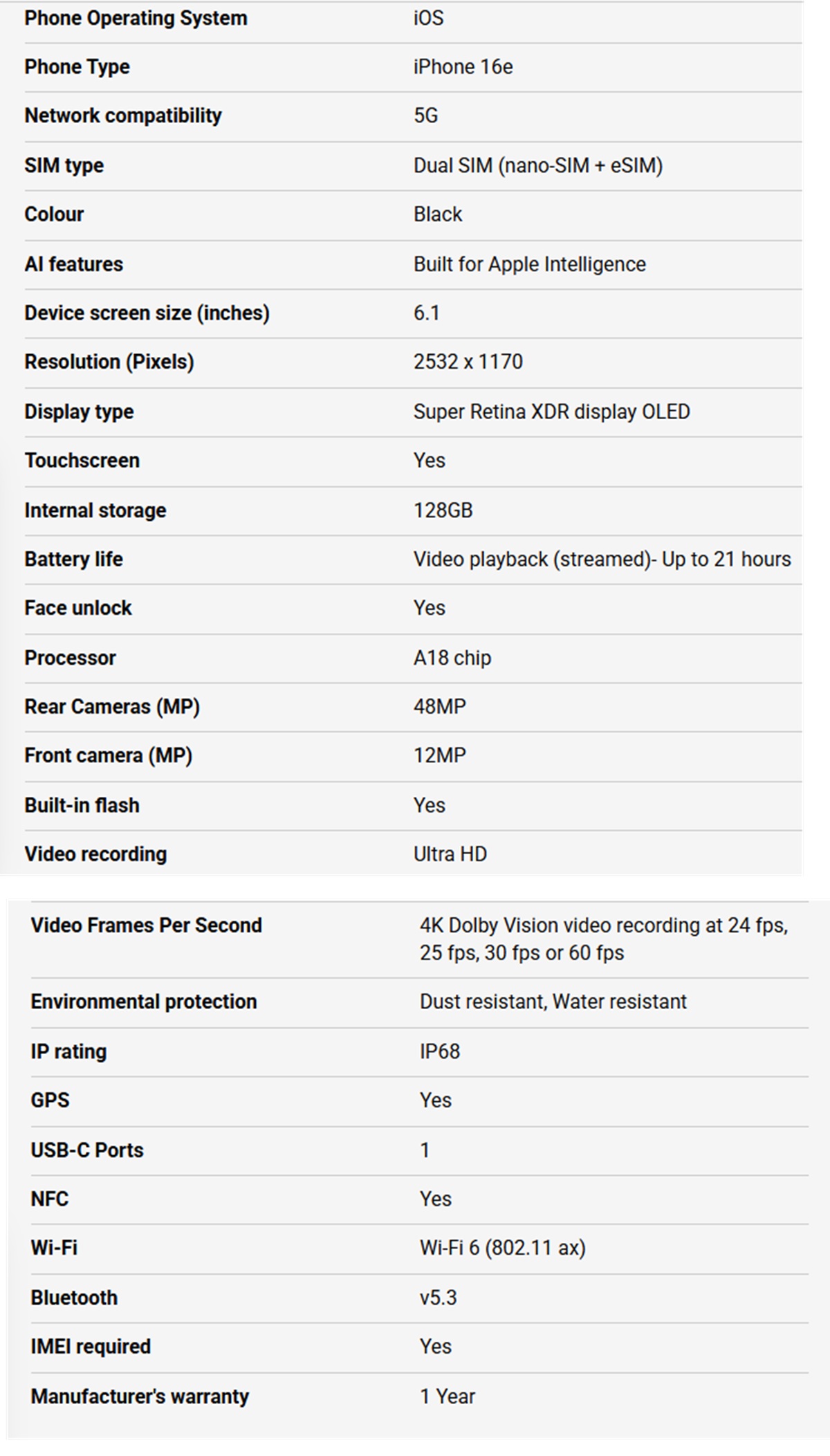Click the Network compatibility row label

click(123, 116)
